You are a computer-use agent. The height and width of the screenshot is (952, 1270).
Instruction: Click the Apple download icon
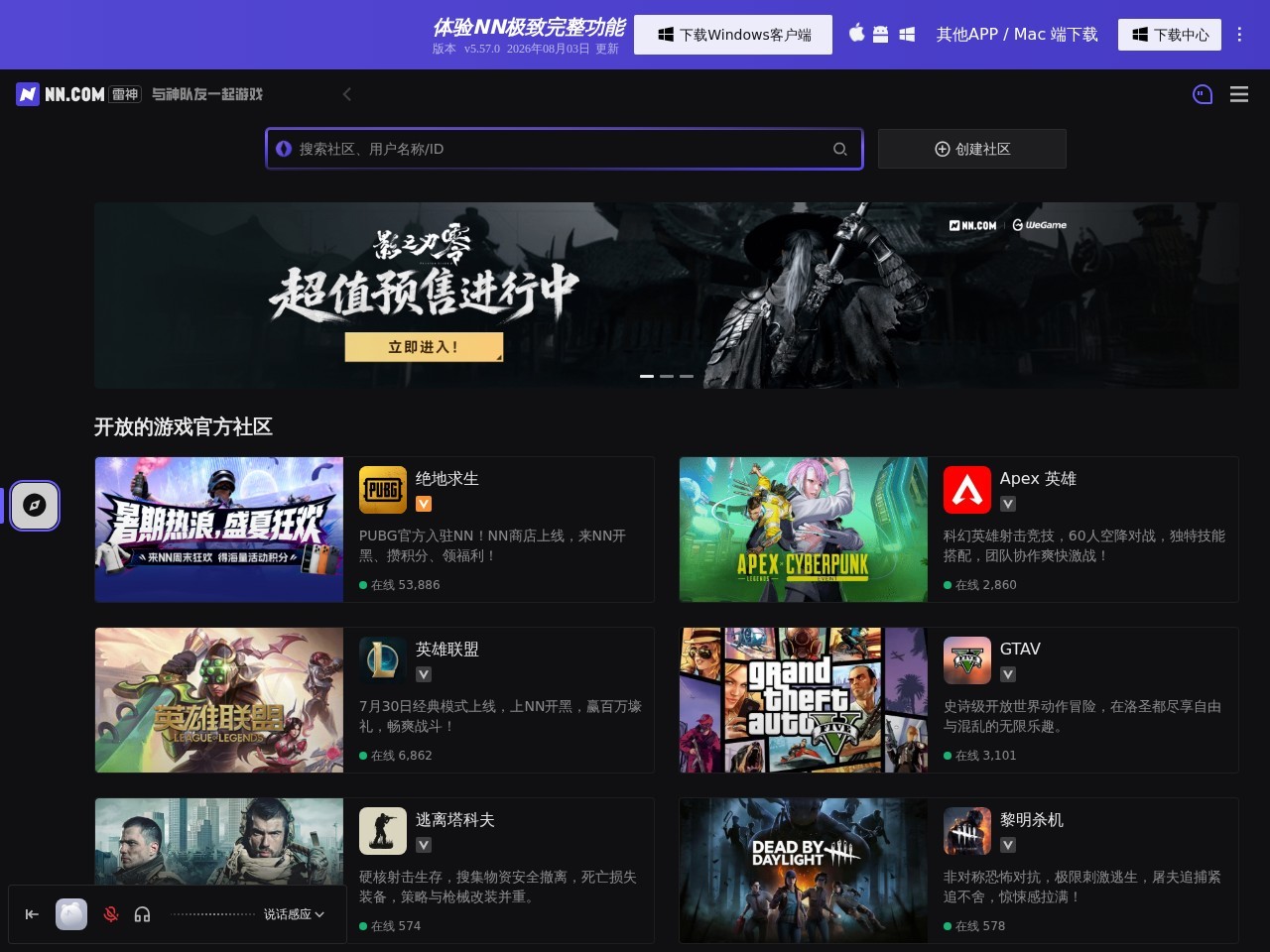(x=856, y=34)
